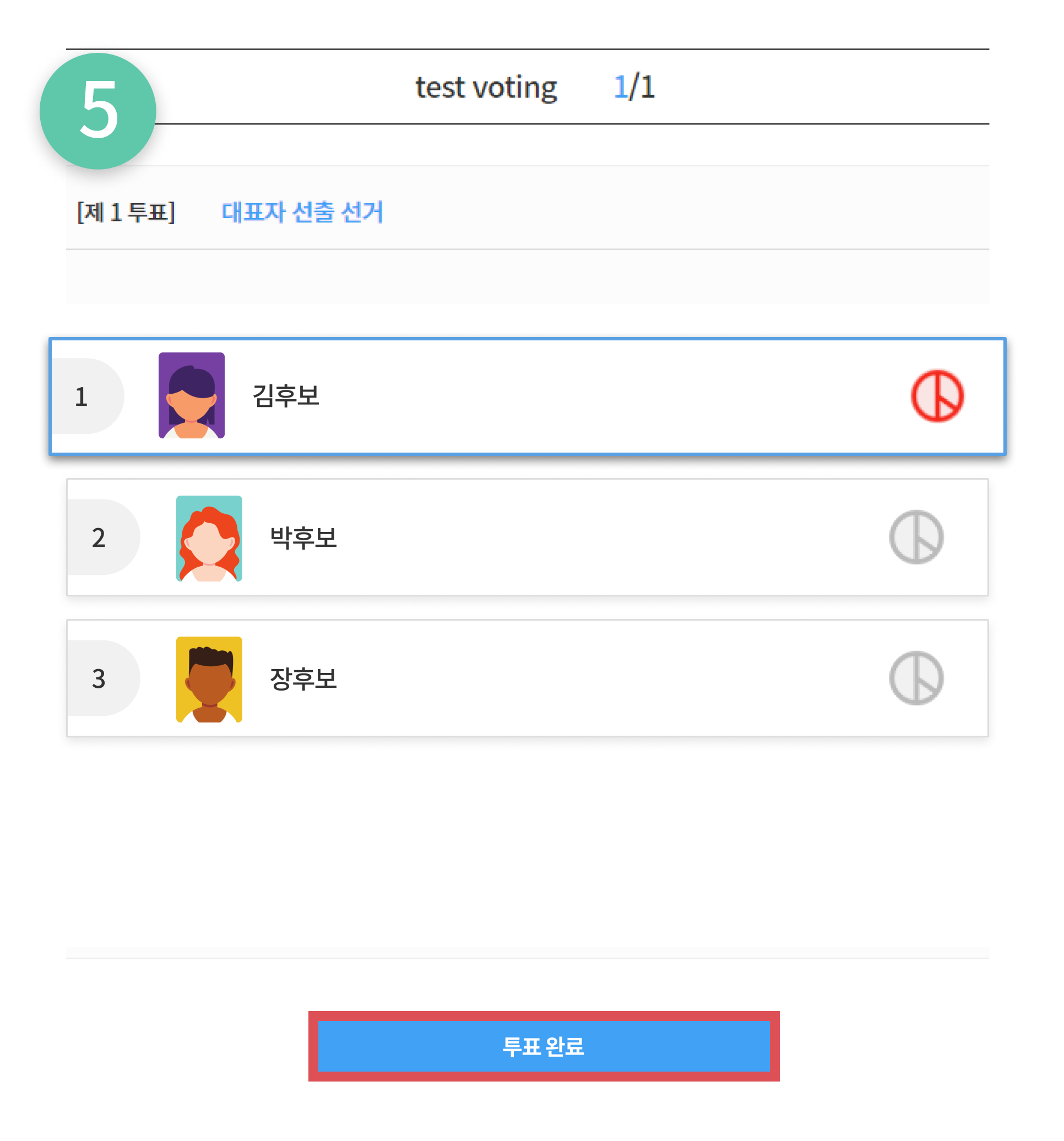Click the 1/1 page counter
The image size is (1064, 1141).
(633, 87)
